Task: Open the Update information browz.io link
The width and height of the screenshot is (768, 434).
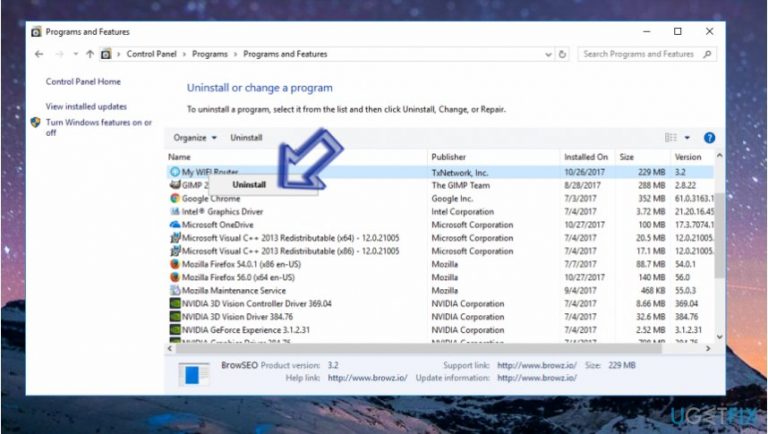Action: point(537,378)
